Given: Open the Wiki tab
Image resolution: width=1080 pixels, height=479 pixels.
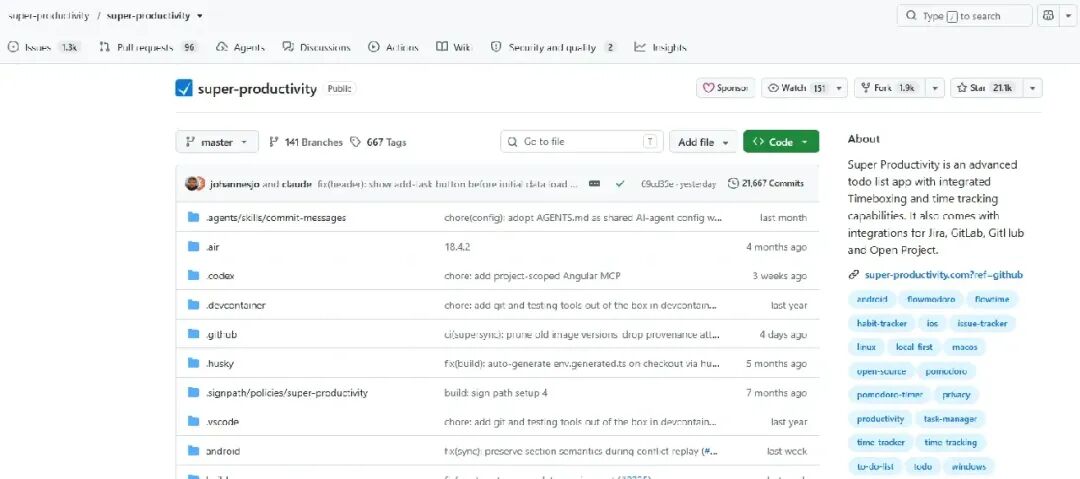Looking at the screenshot, I should (x=454, y=48).
